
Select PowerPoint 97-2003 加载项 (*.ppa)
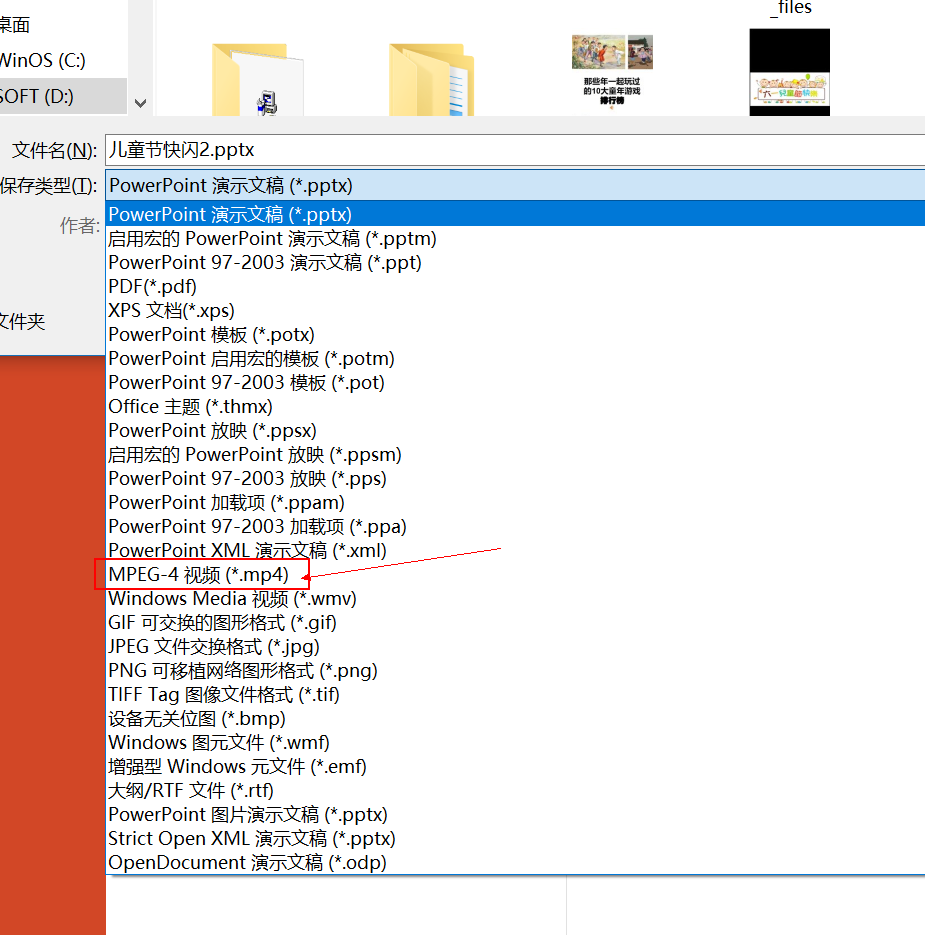tap(515, 527)
